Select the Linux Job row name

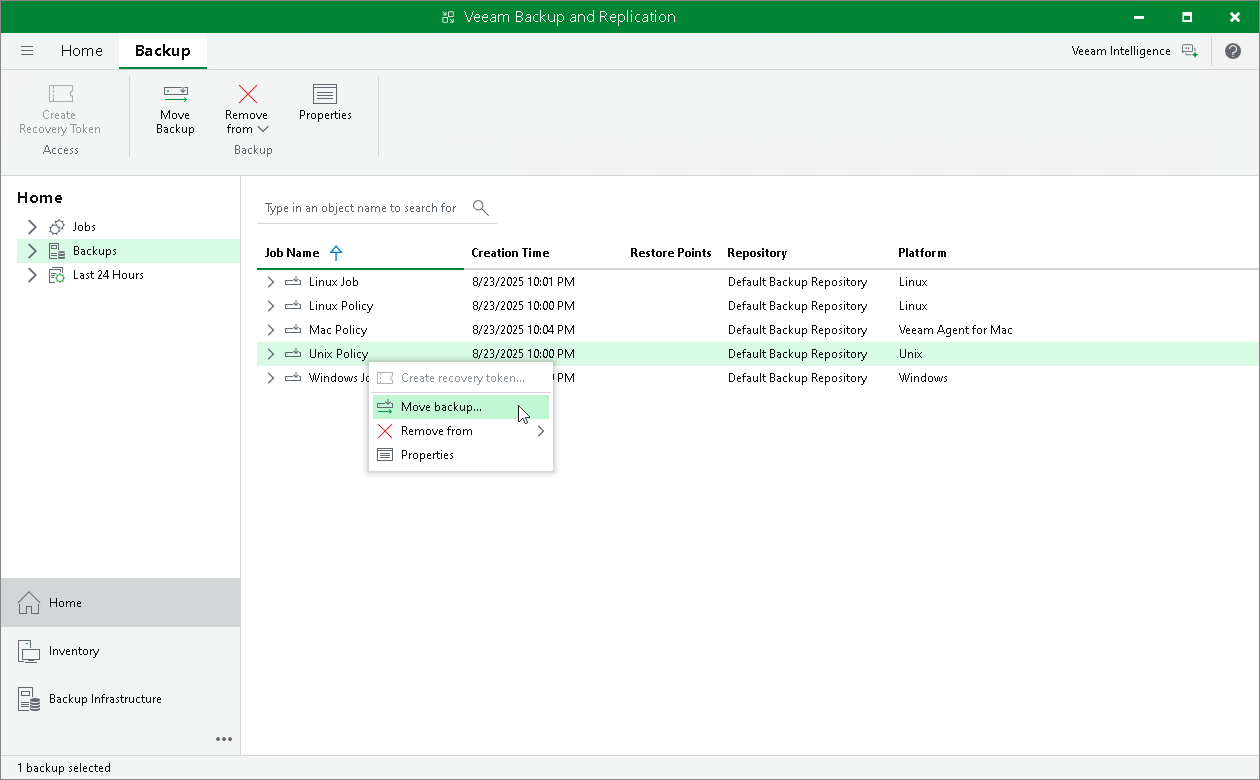[x=334, y=282]
